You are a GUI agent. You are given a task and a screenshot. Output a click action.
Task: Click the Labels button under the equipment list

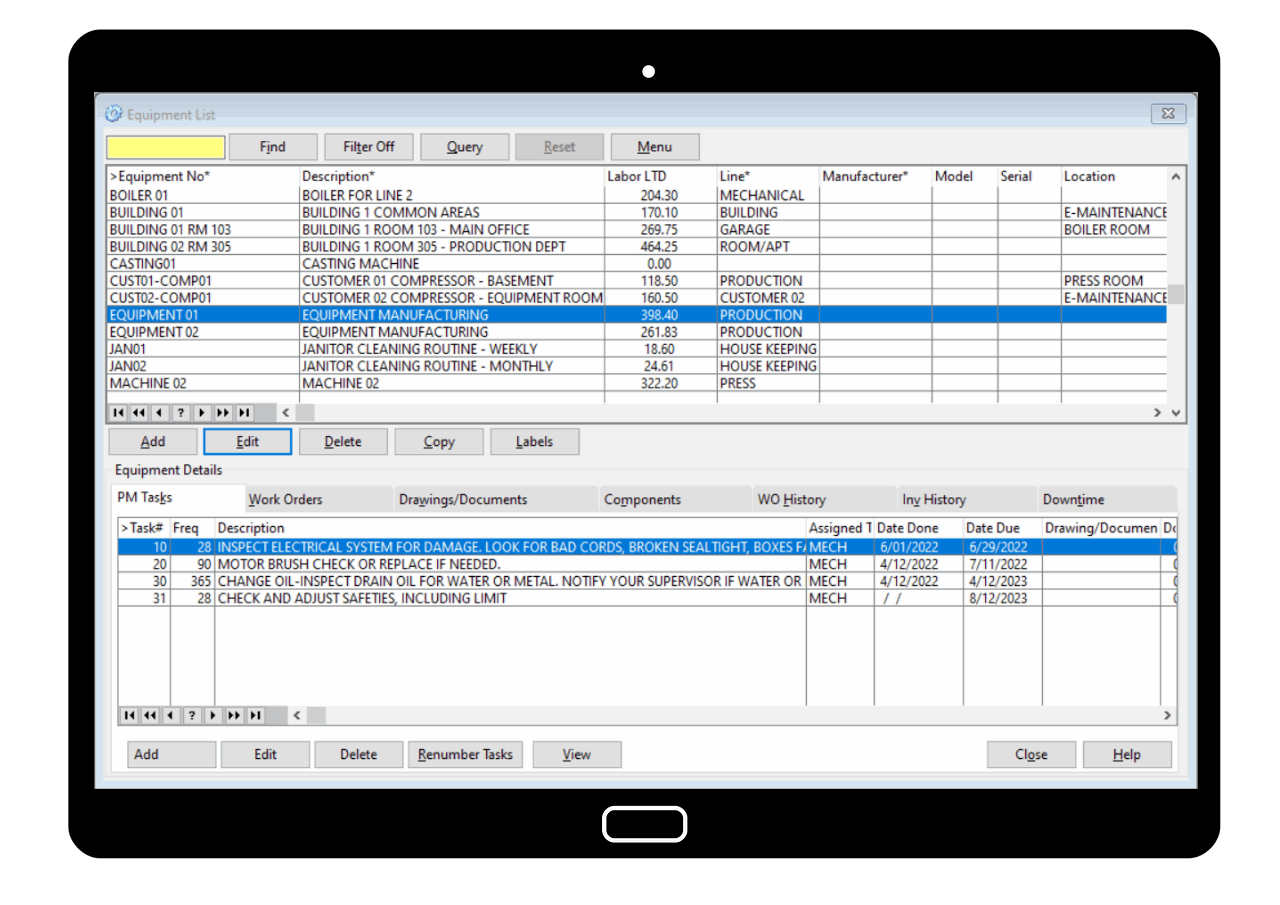click(x=534, y=441)
